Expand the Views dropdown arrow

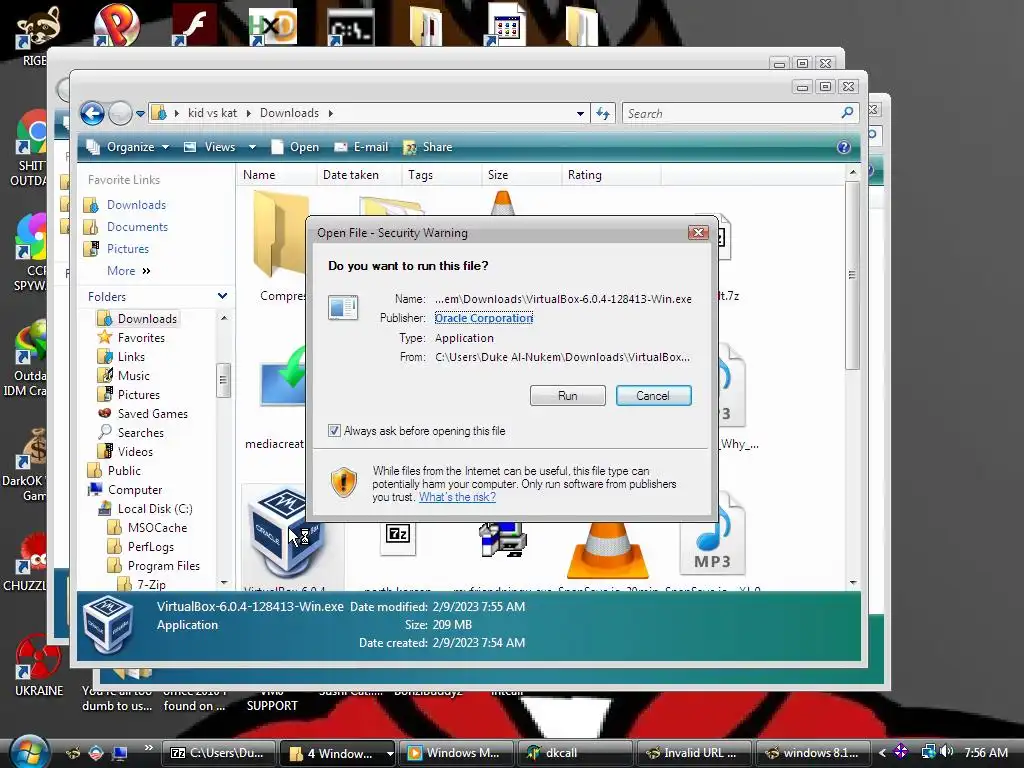coord(252,147)
